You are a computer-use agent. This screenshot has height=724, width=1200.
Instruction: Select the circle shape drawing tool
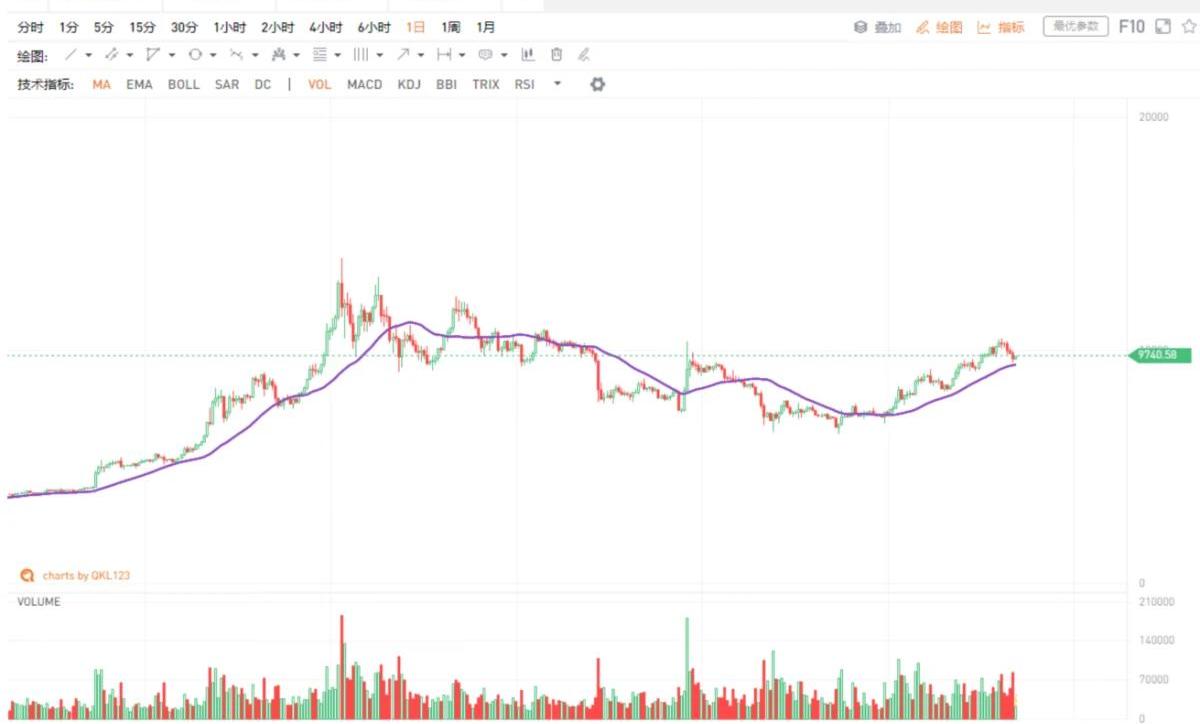coord(195,55)
